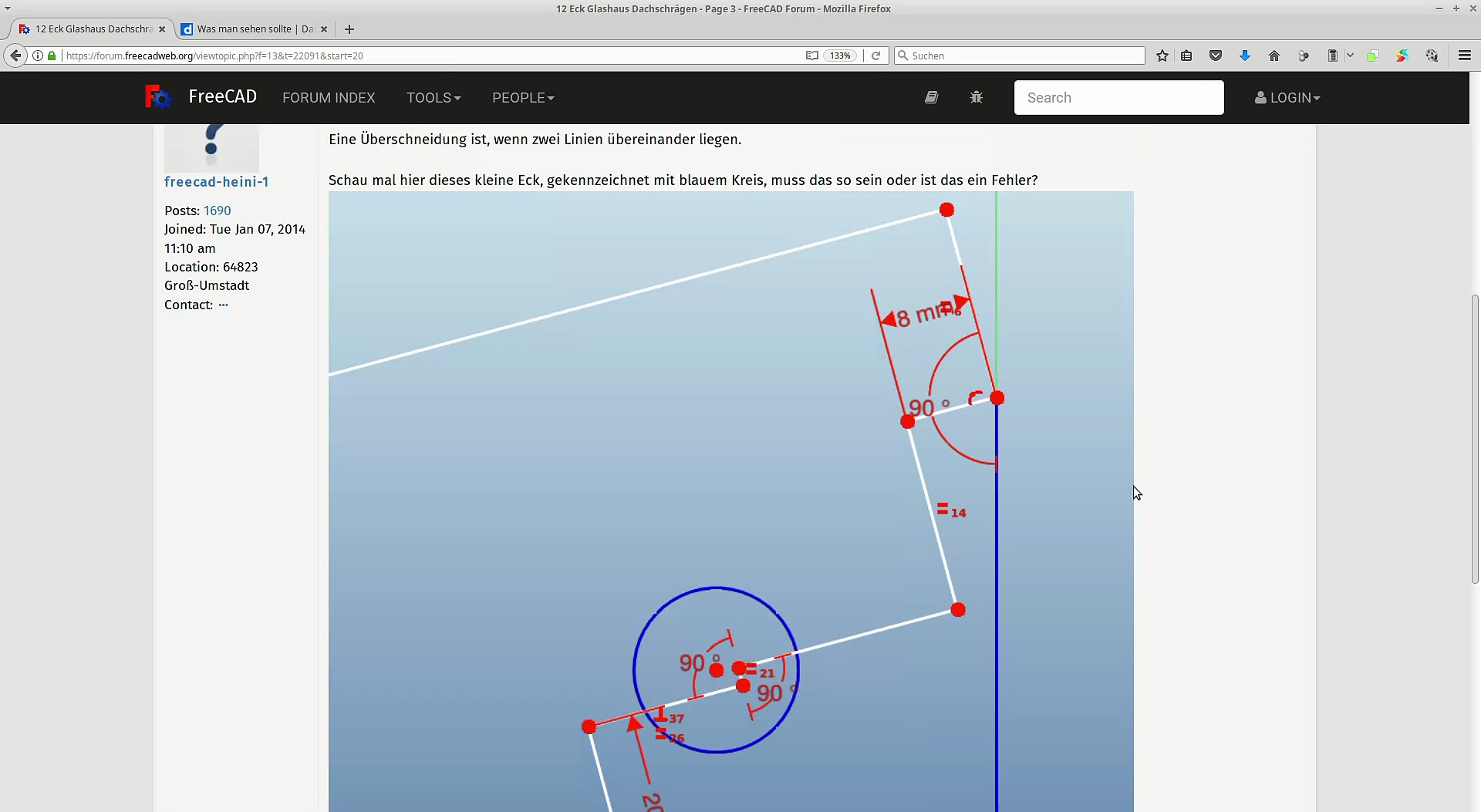View the 1690 posts link

point(217,211)
